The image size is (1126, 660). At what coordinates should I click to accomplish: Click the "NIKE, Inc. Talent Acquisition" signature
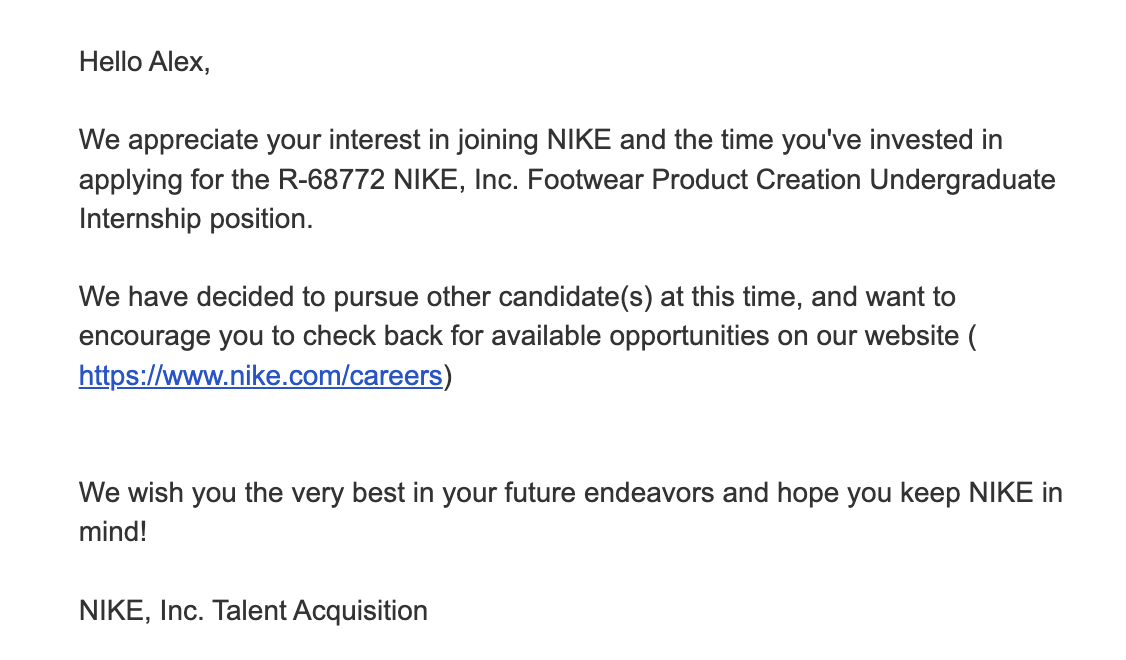pyautogui.click(x=253, y=610)
